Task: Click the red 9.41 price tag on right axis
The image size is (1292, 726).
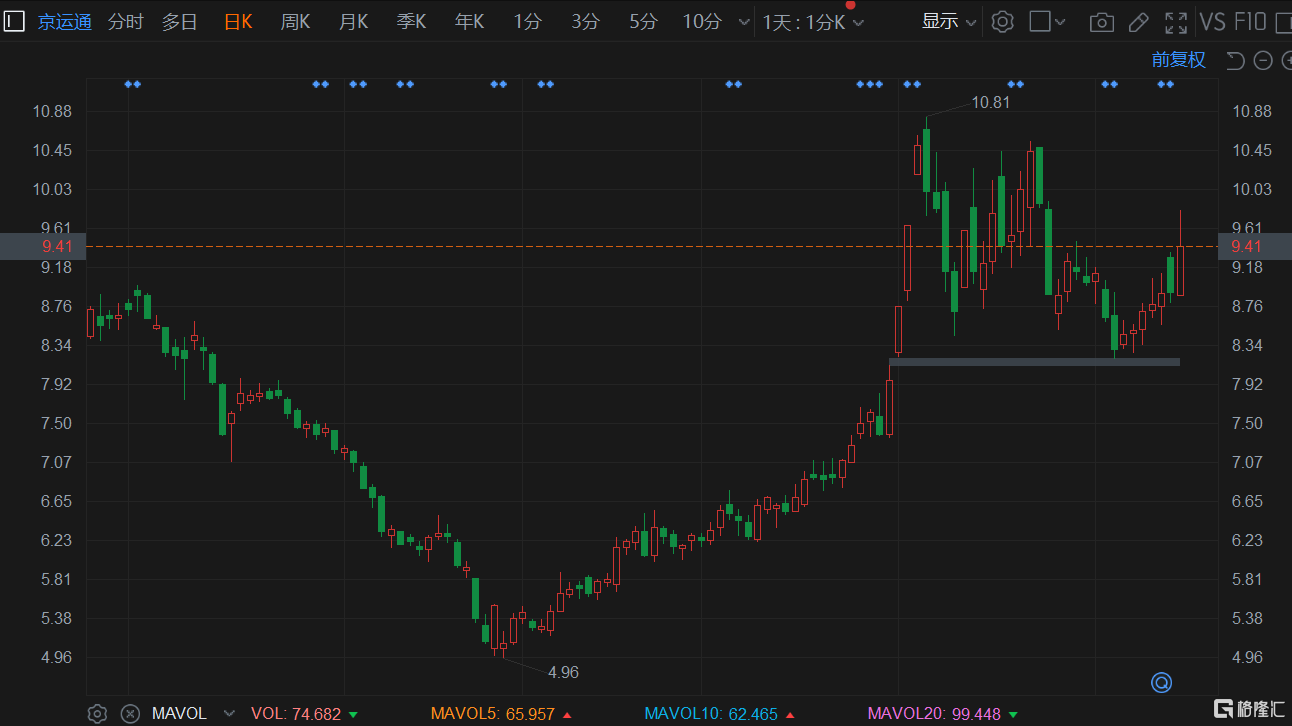Action: click(1254, 246)
